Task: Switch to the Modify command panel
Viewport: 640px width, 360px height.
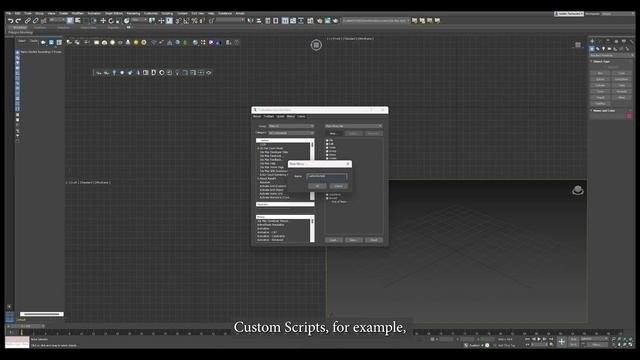Action: (x=600, y=41)
